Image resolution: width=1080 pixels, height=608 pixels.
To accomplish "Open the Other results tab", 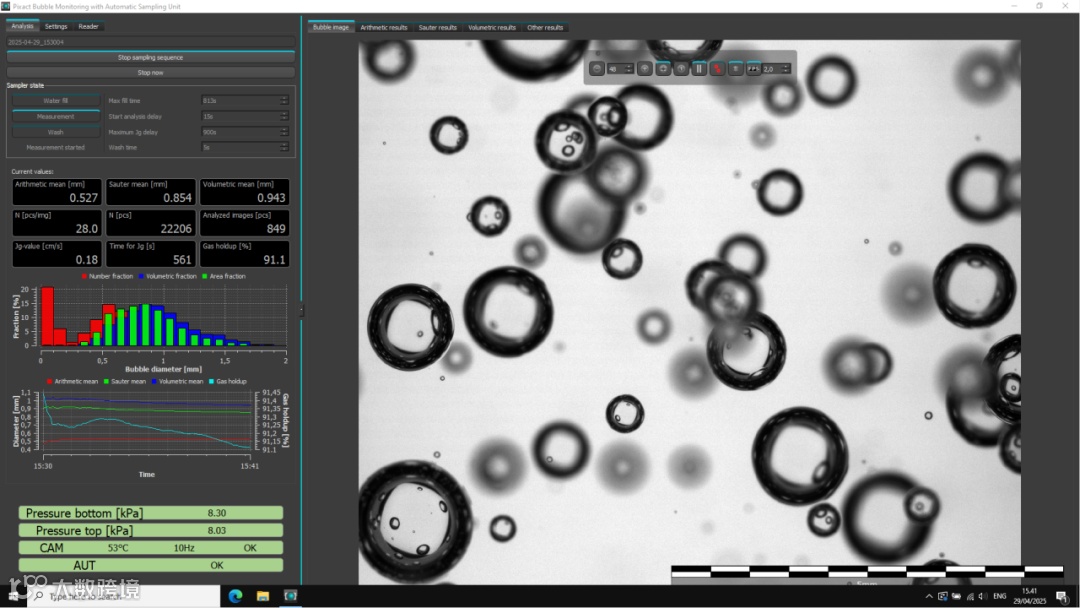I will pyautogui.click(x=545, y=28).
